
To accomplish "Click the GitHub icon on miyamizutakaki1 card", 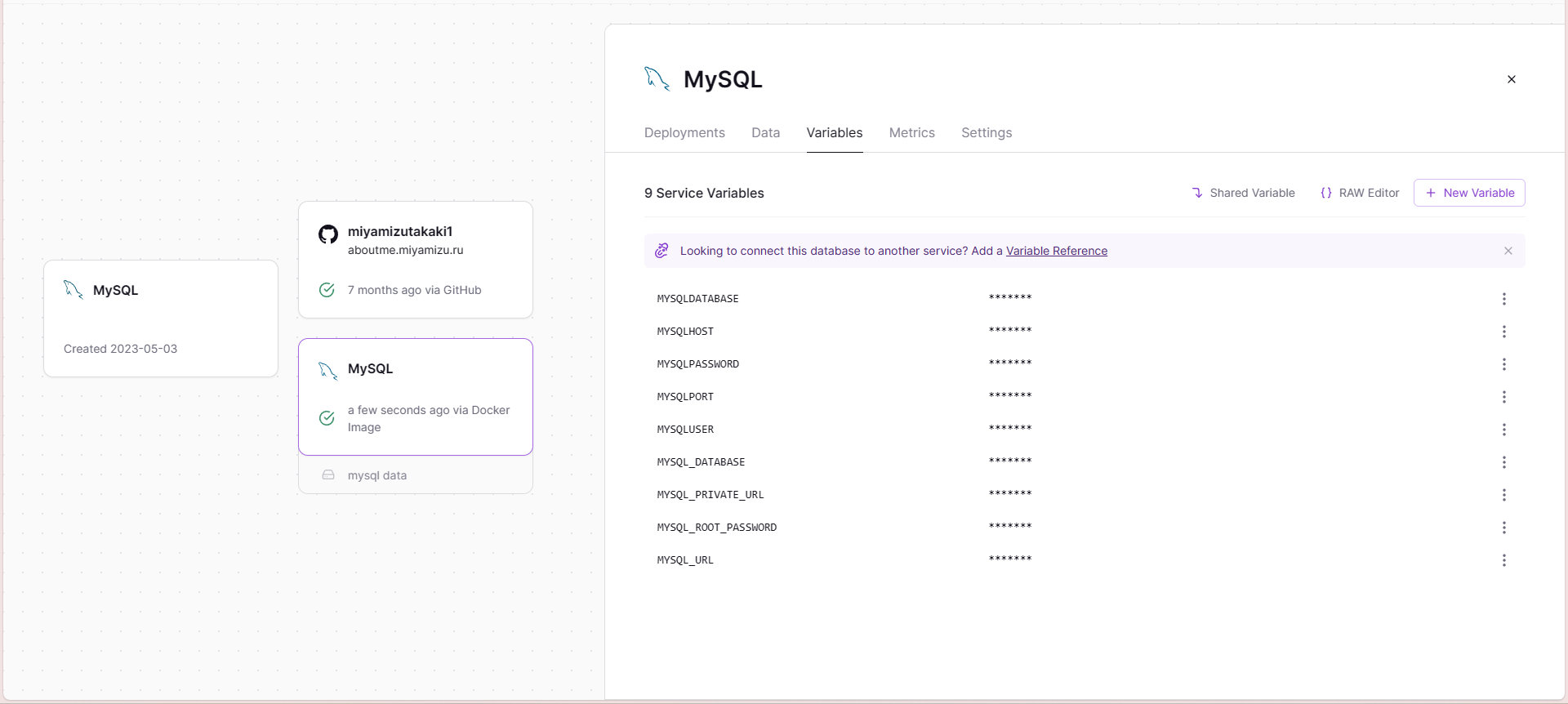I will 327,235.
